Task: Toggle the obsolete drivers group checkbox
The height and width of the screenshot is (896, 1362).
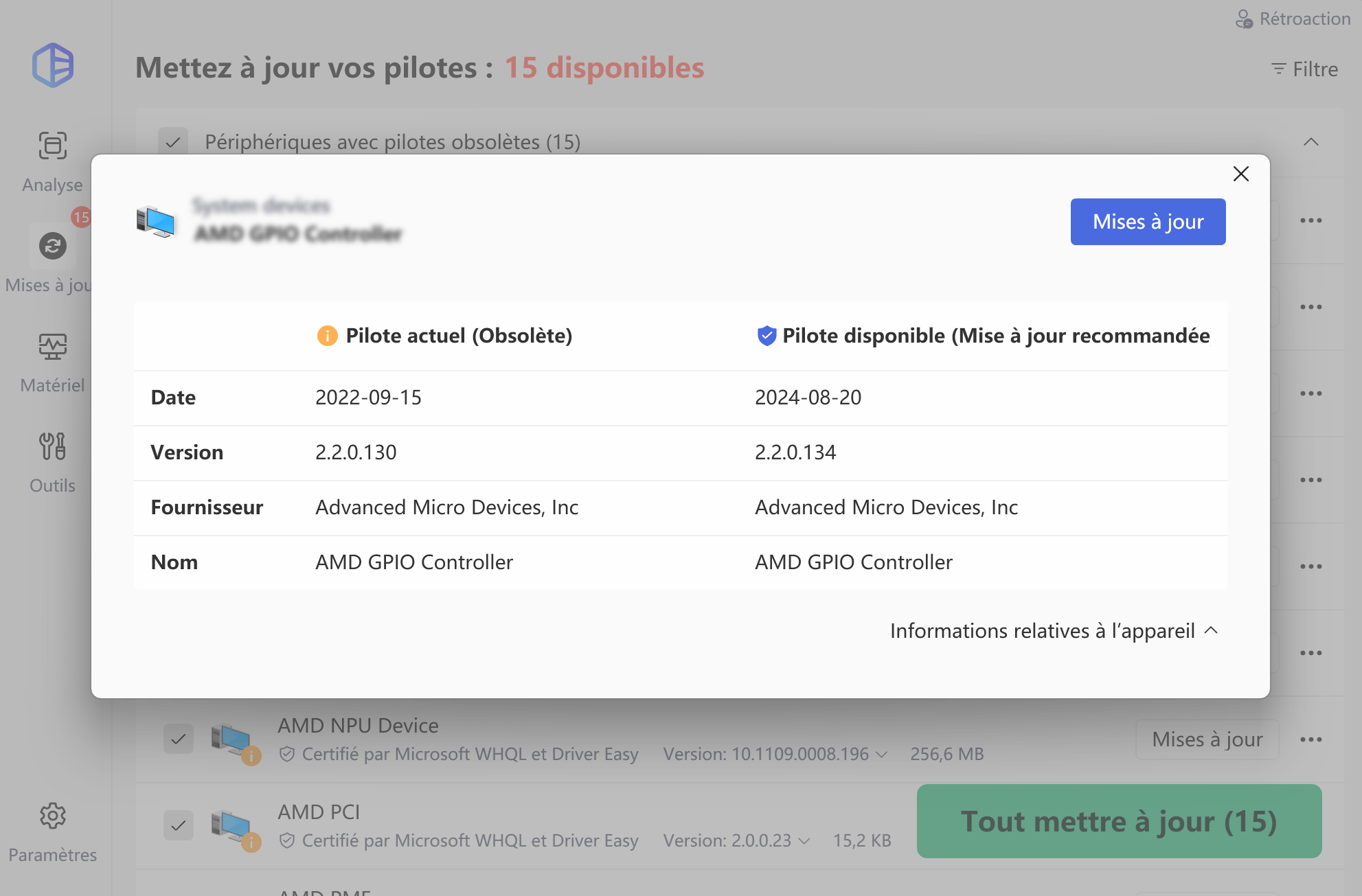Action: pyautogui.click(x=172, y=142)
